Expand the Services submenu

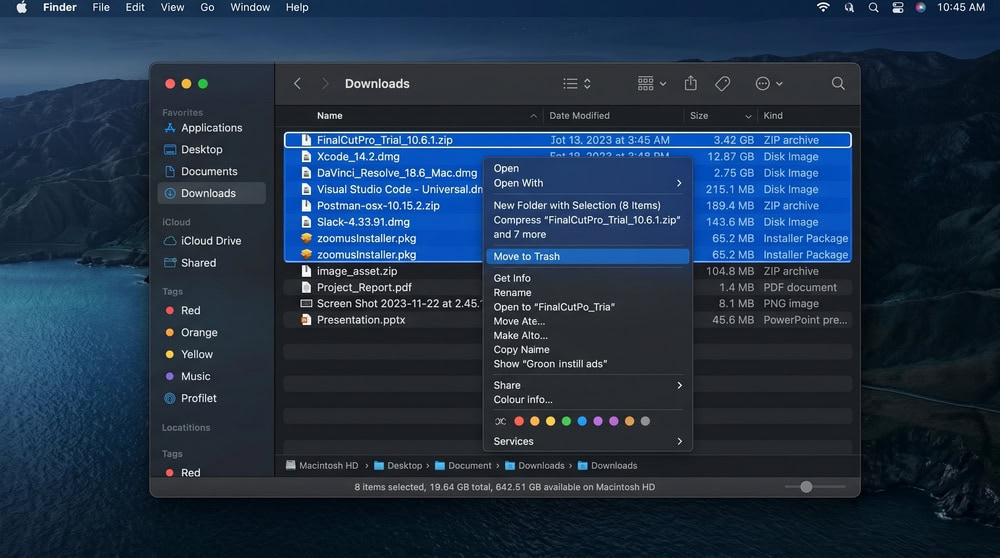[587, 441]
